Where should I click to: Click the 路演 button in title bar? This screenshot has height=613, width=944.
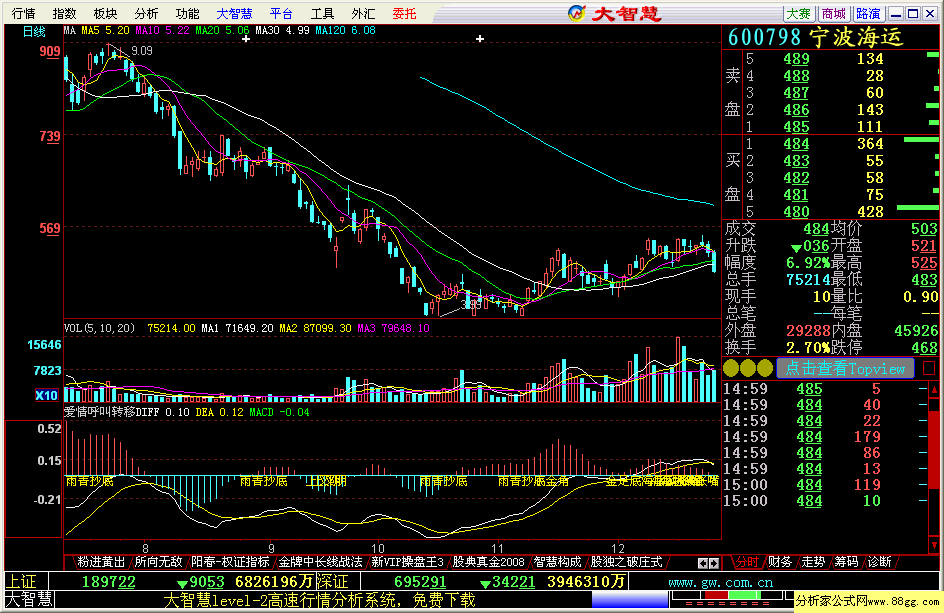pyautogui.click(x=868, y=13)
